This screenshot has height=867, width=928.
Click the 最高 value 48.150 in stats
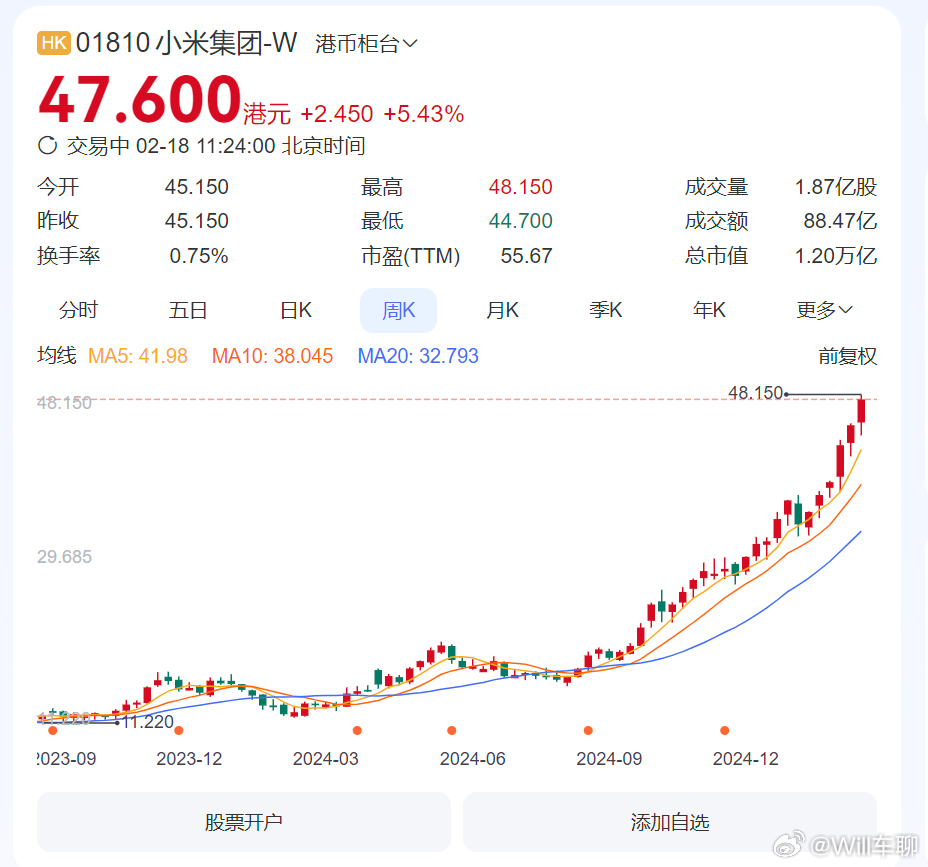520,187
